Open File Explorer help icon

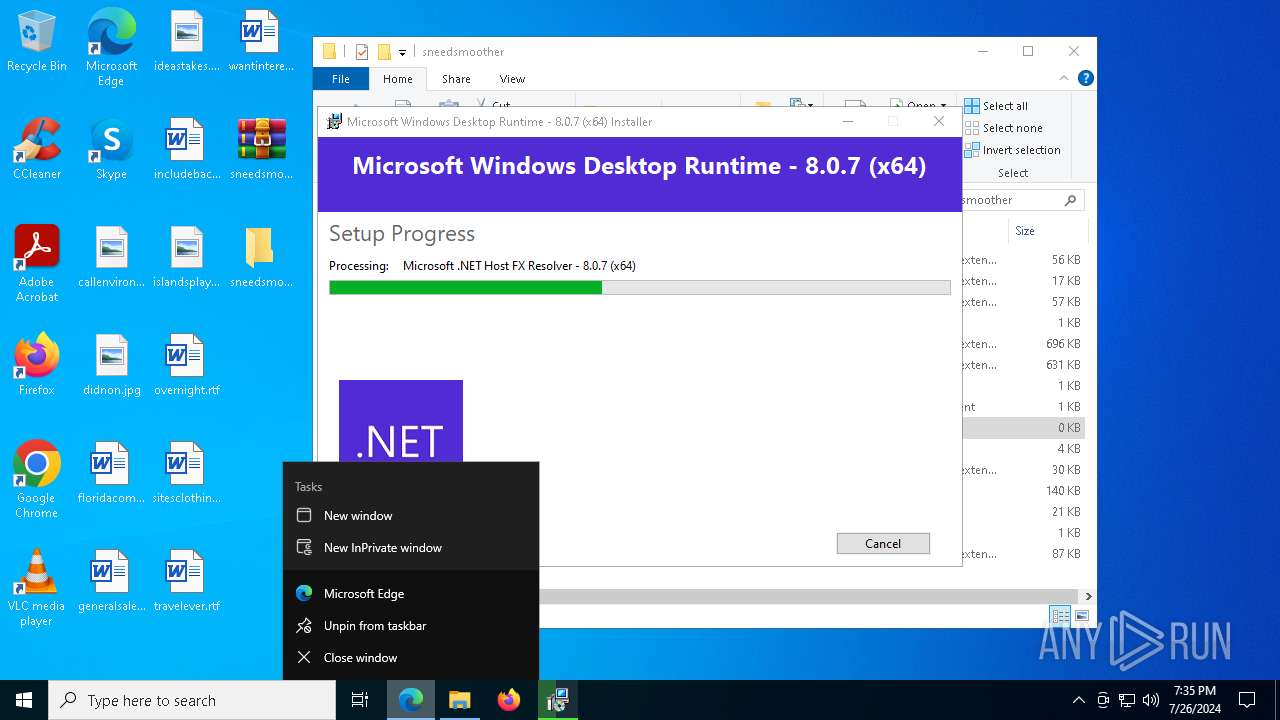(1085, 78)
